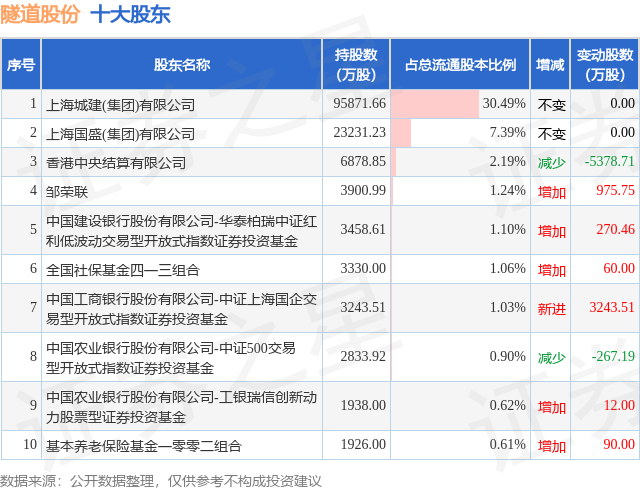
Task: Click holdings value 6878.85
Action: click(x=363, y=161)
